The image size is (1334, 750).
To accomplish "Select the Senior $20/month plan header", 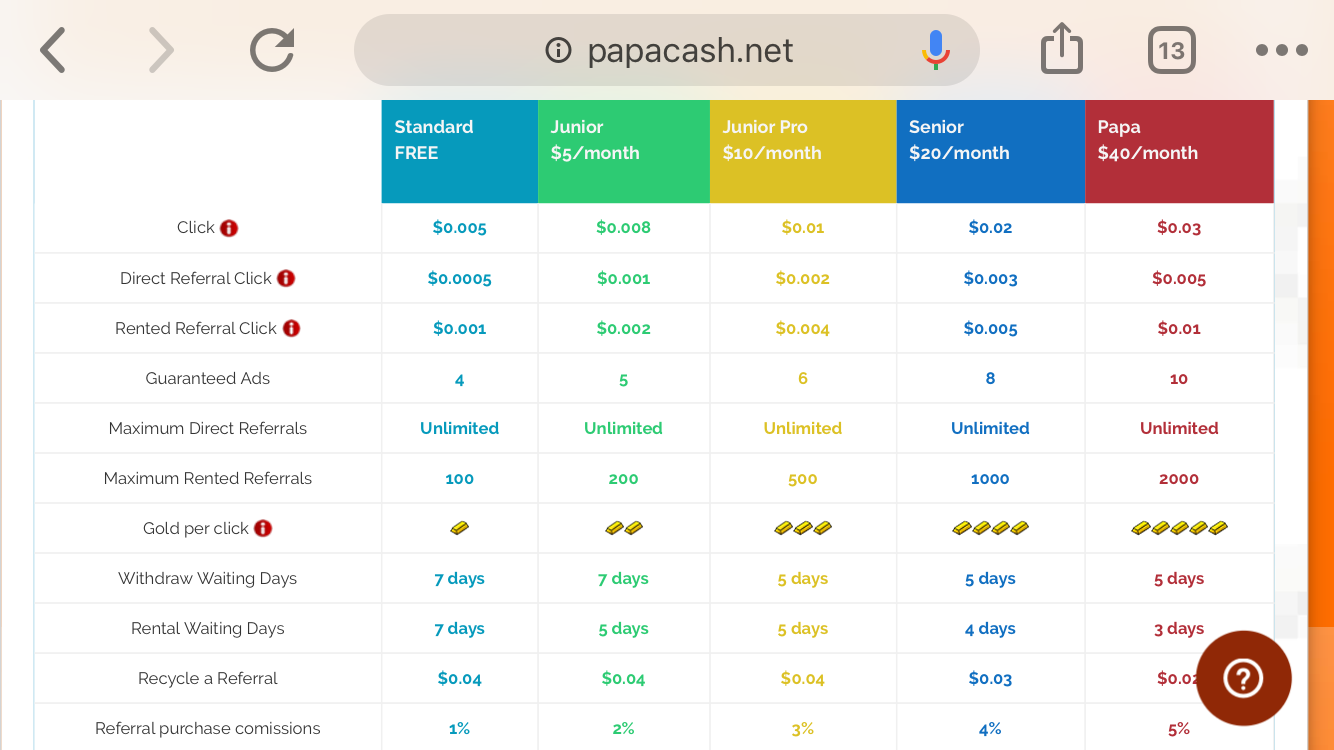I will coord(990,151).
